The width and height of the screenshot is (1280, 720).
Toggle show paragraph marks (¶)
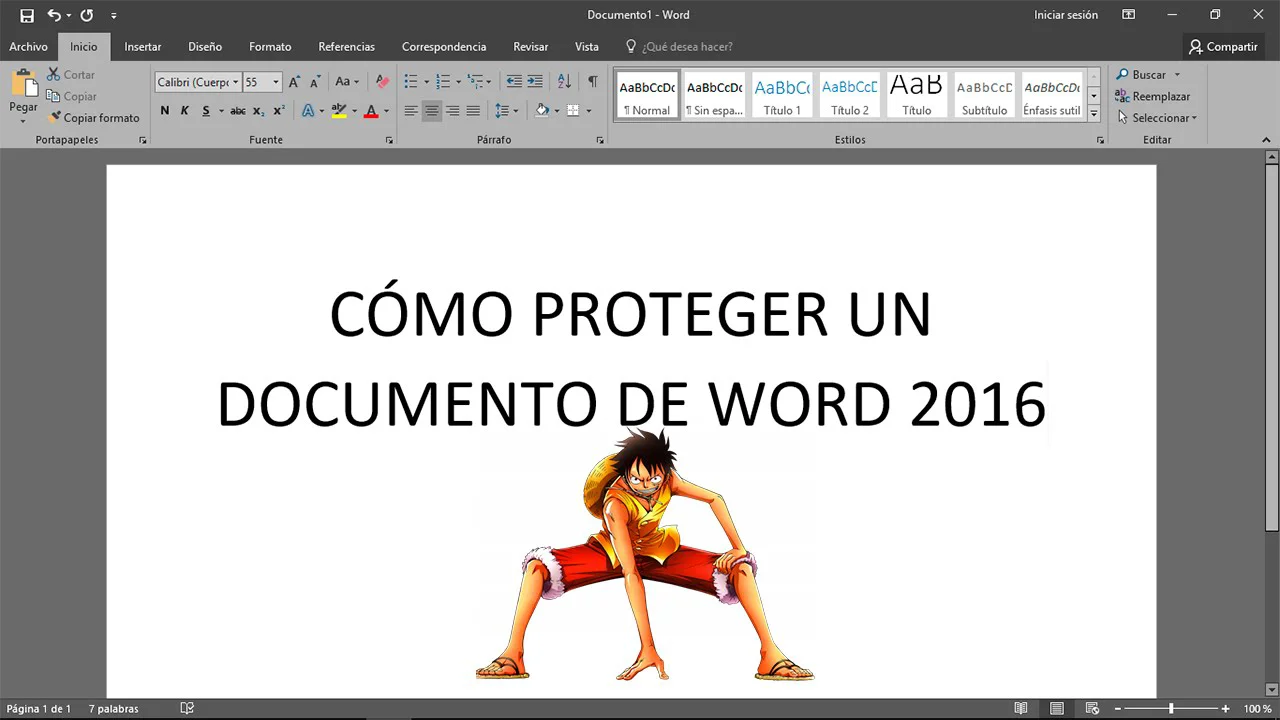[593, 82]
